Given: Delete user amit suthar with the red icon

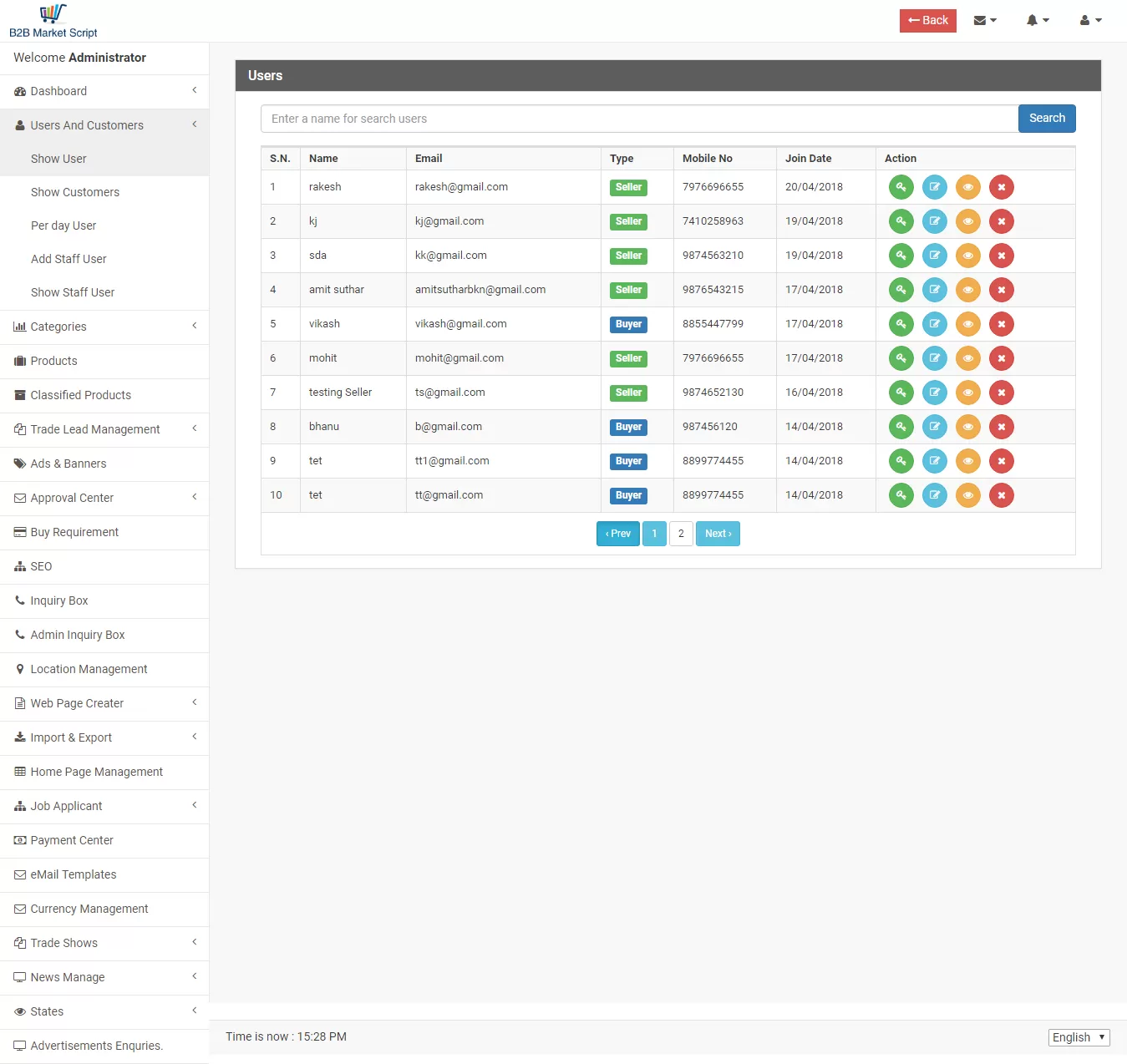Looking at the screenshot, I should coord(1002,290).
